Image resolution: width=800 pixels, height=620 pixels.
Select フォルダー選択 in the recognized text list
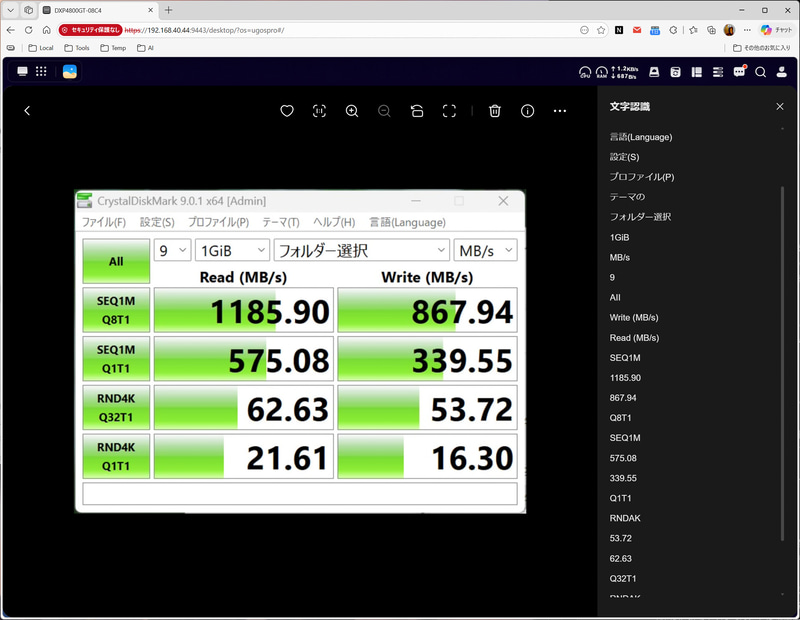640,217
